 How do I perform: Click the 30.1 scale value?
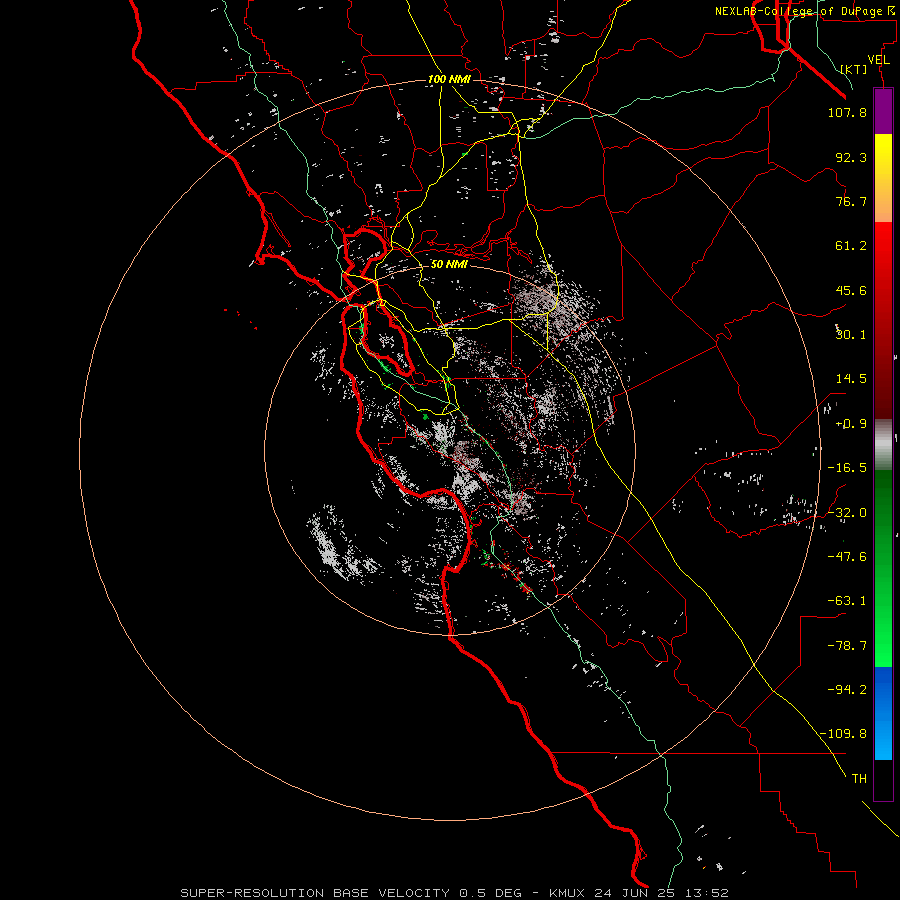click(851, 335)
